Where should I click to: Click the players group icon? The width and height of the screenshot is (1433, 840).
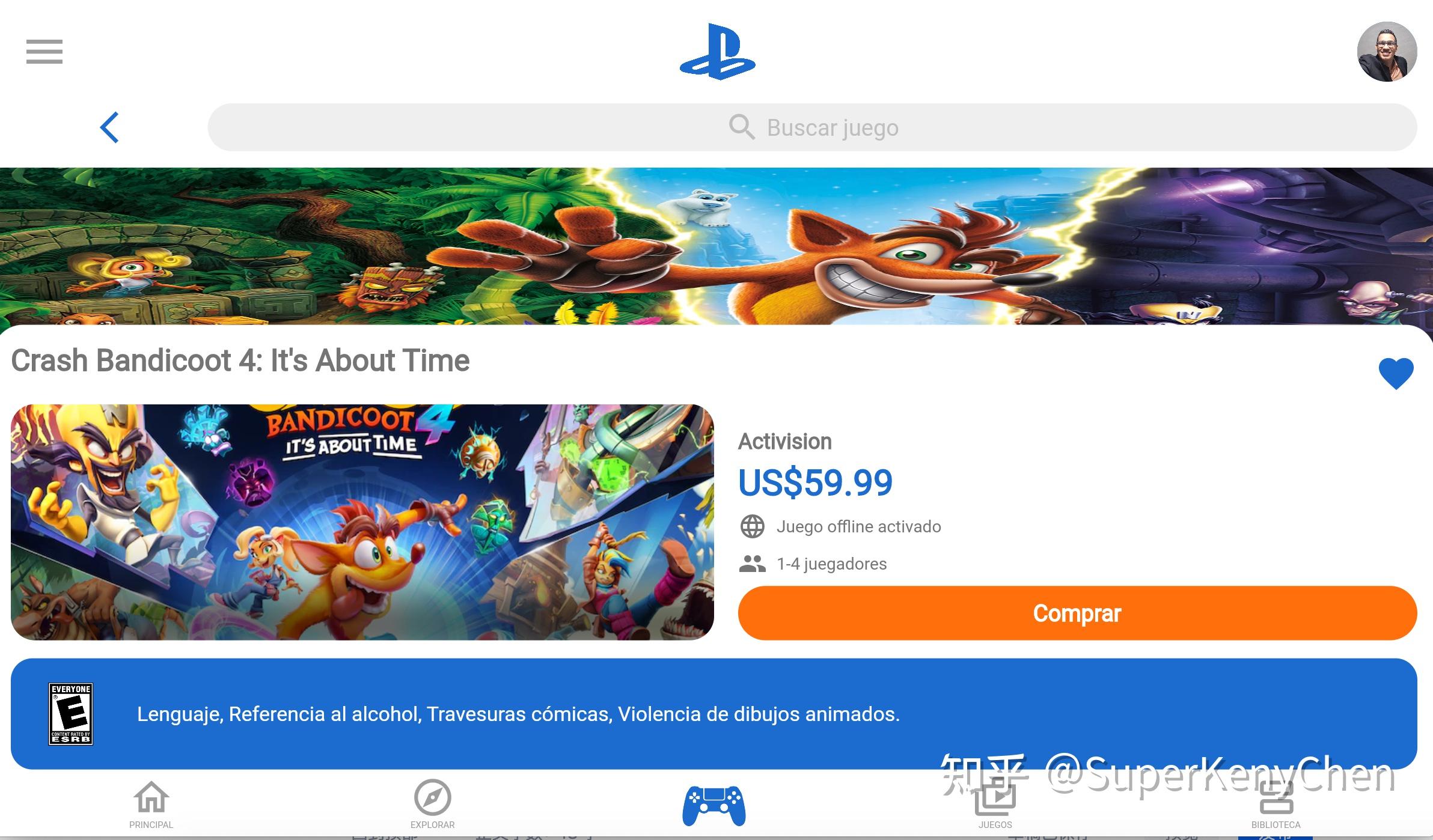(x=752, y=564)
